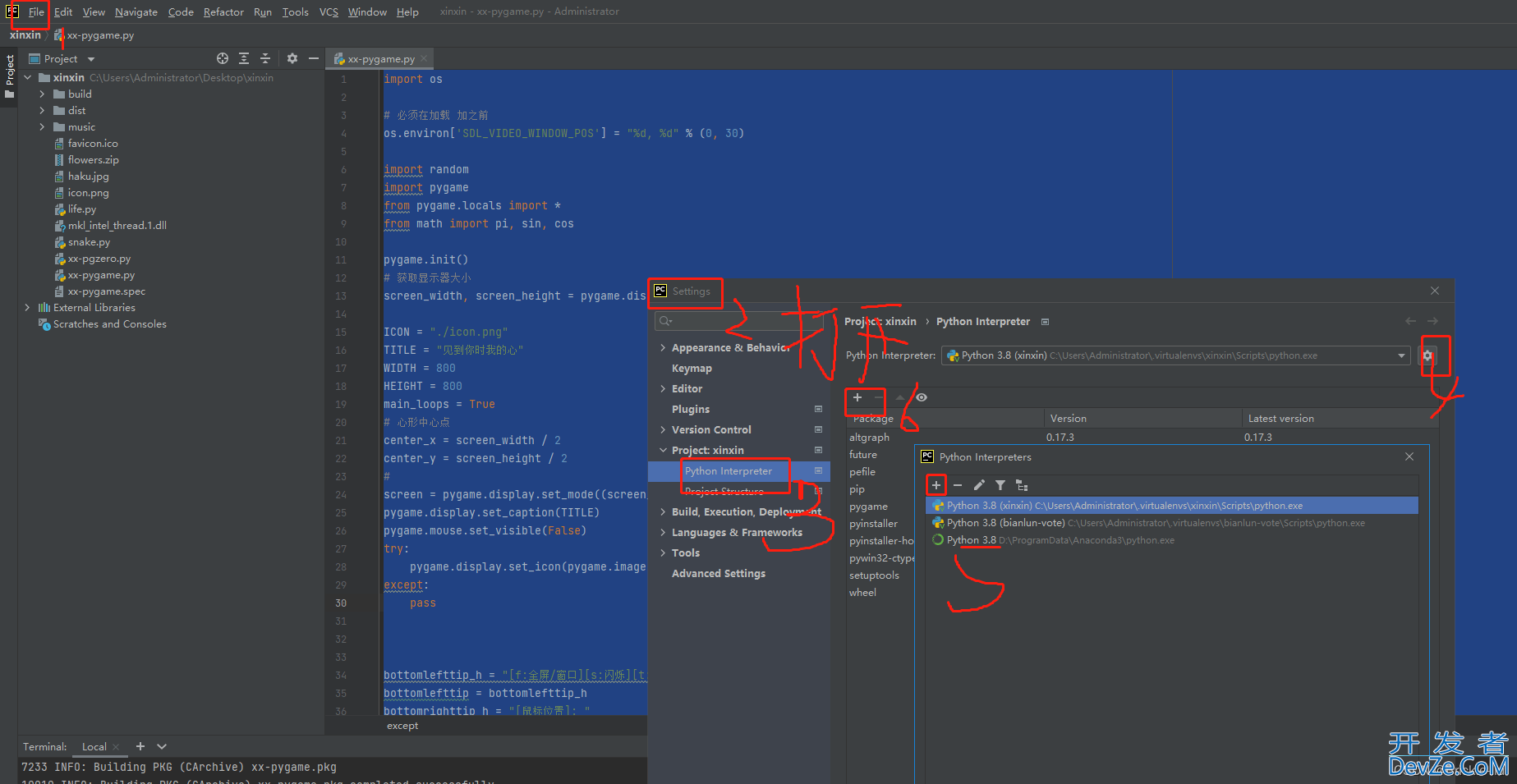
Task: Open terminal sessions dropdown arrow
Action: click(x=162, y=746)
